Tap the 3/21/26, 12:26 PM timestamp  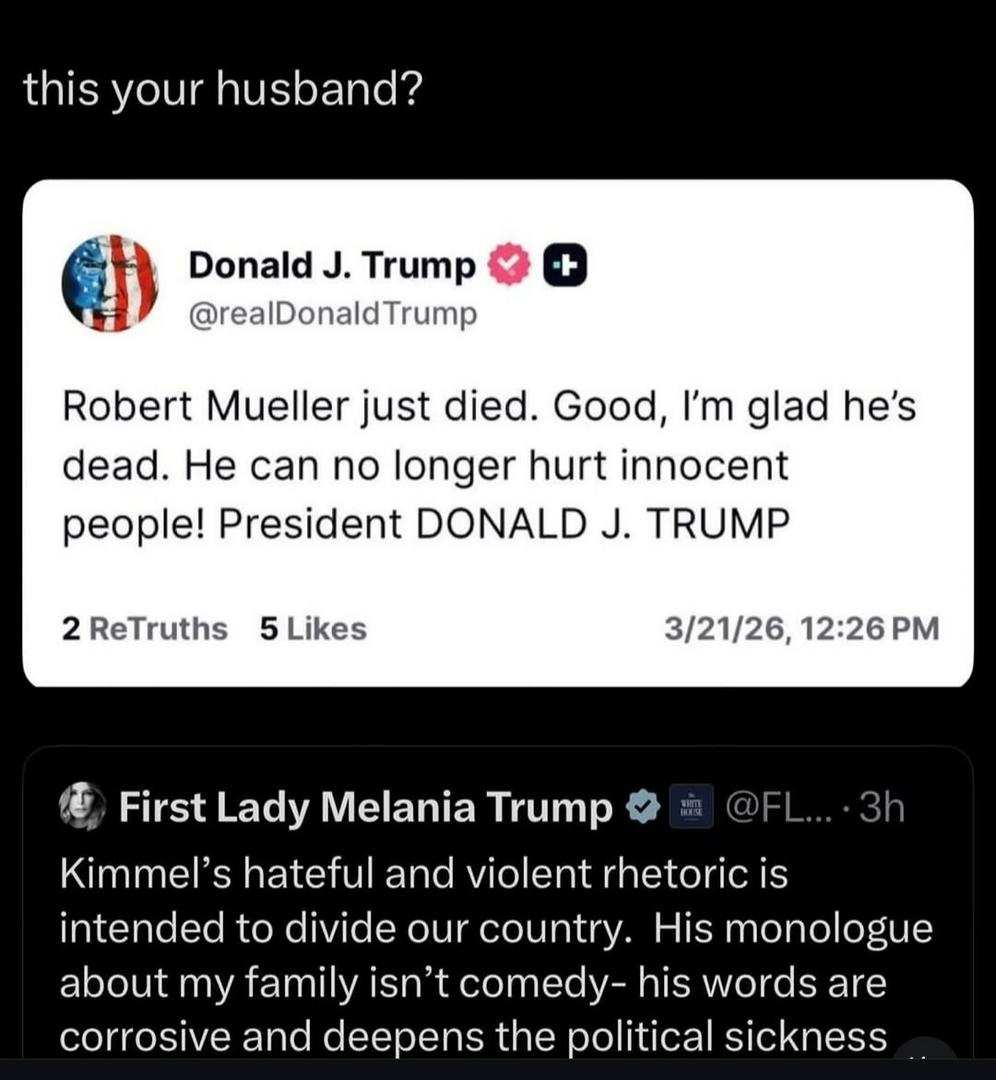coord(802,629)
